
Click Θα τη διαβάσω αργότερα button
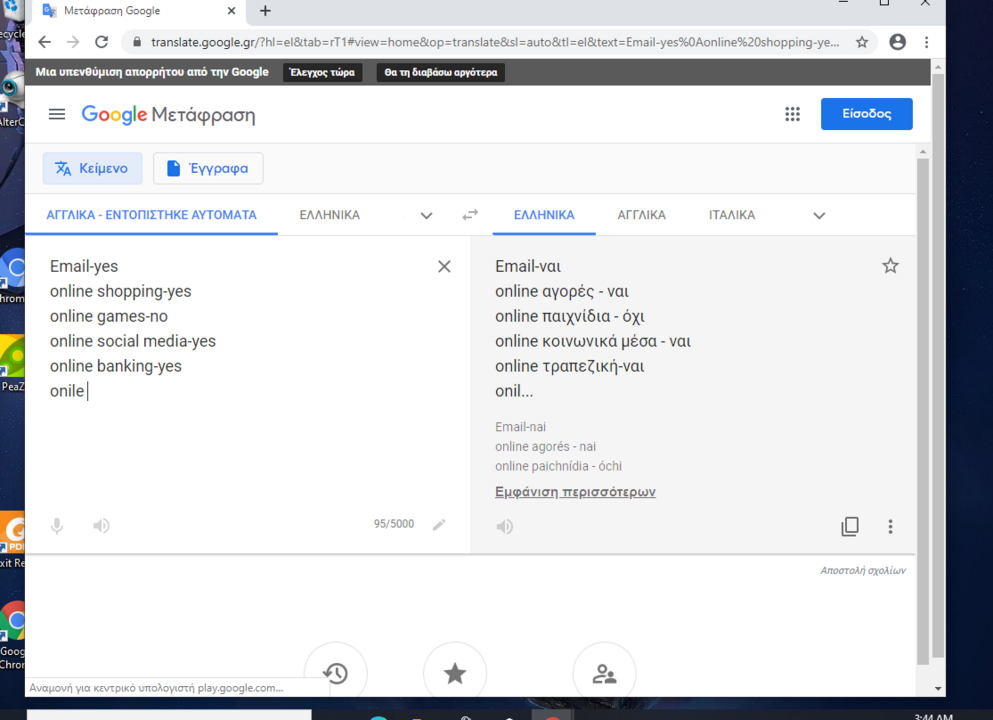441,72
